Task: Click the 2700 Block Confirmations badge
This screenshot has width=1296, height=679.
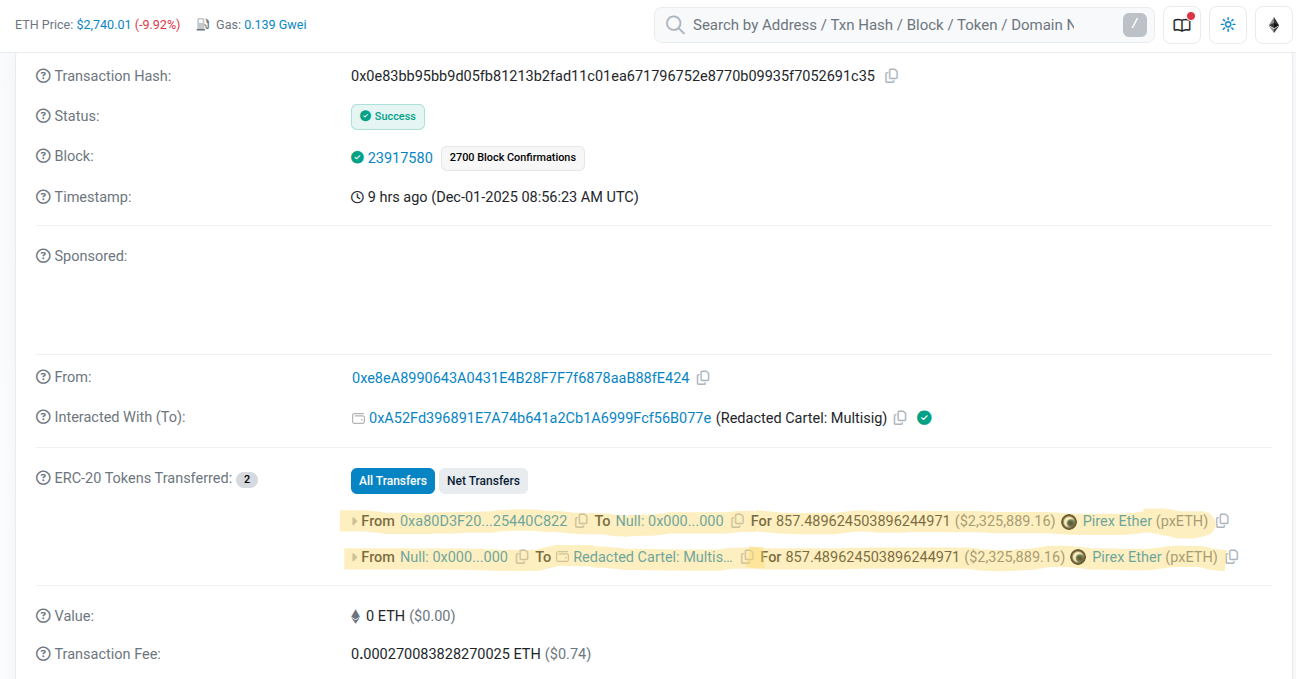Action: (513, 158)
